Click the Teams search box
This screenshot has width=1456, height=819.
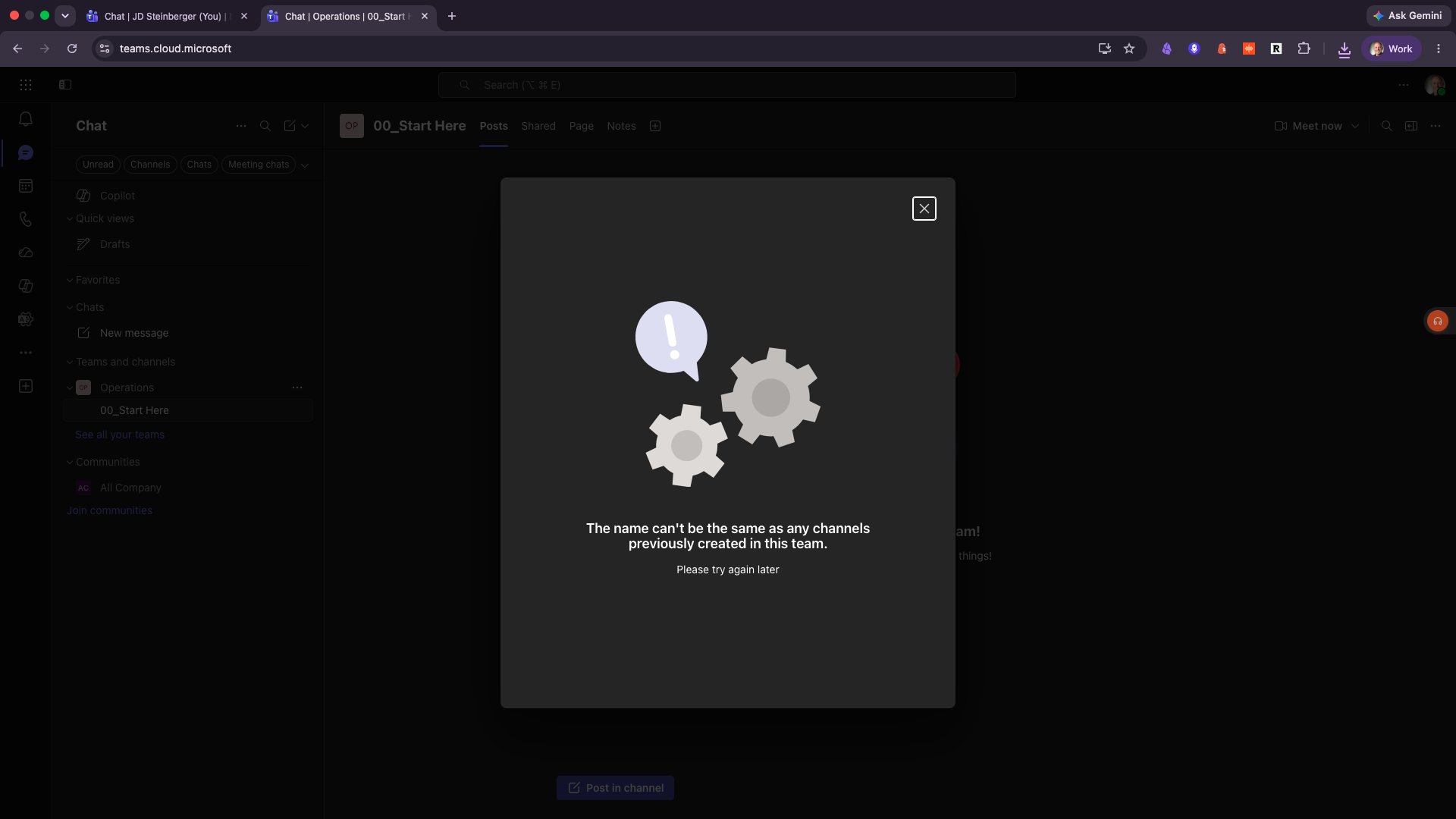[x=727, y=85]
